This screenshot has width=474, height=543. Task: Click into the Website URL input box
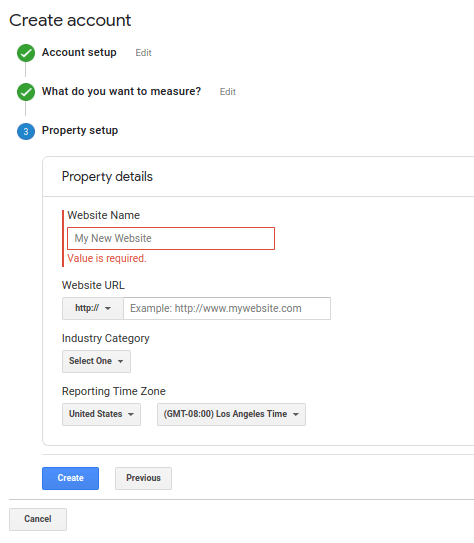[x=227, y=308]
